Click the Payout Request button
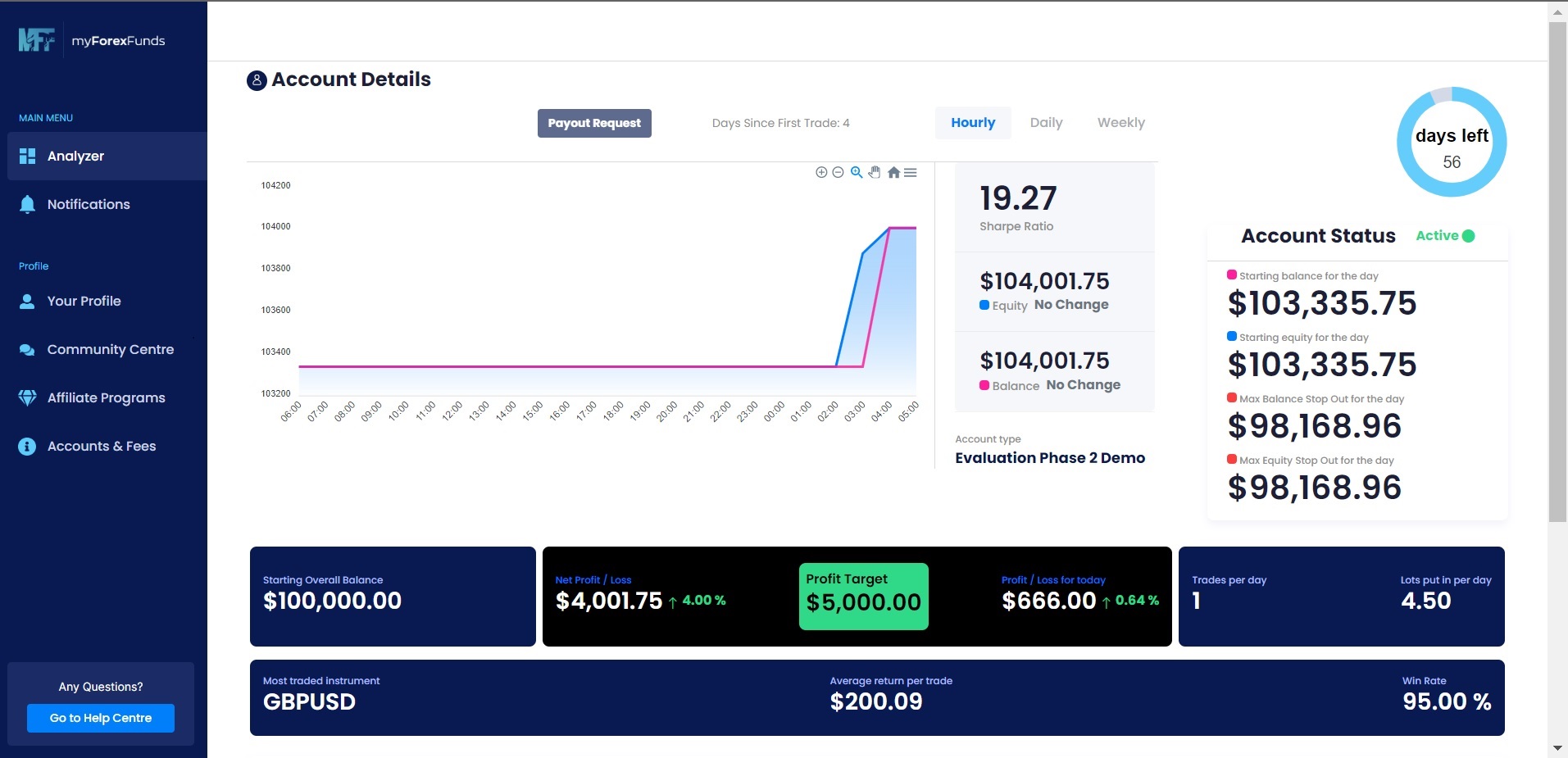The width and height of the screenshot is (1568, 758). [x=594, y=124]
